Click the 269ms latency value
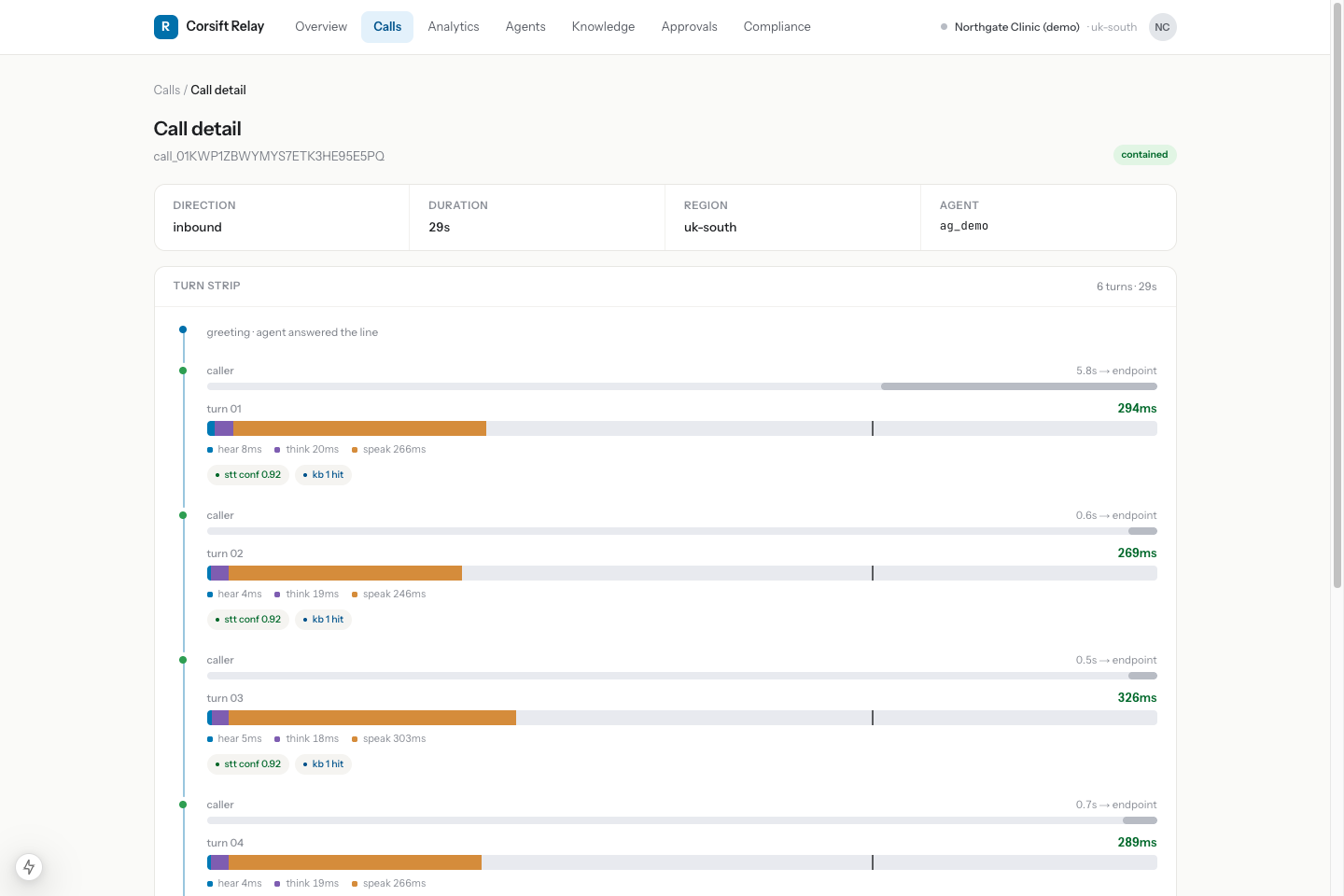 (1137, 553)
